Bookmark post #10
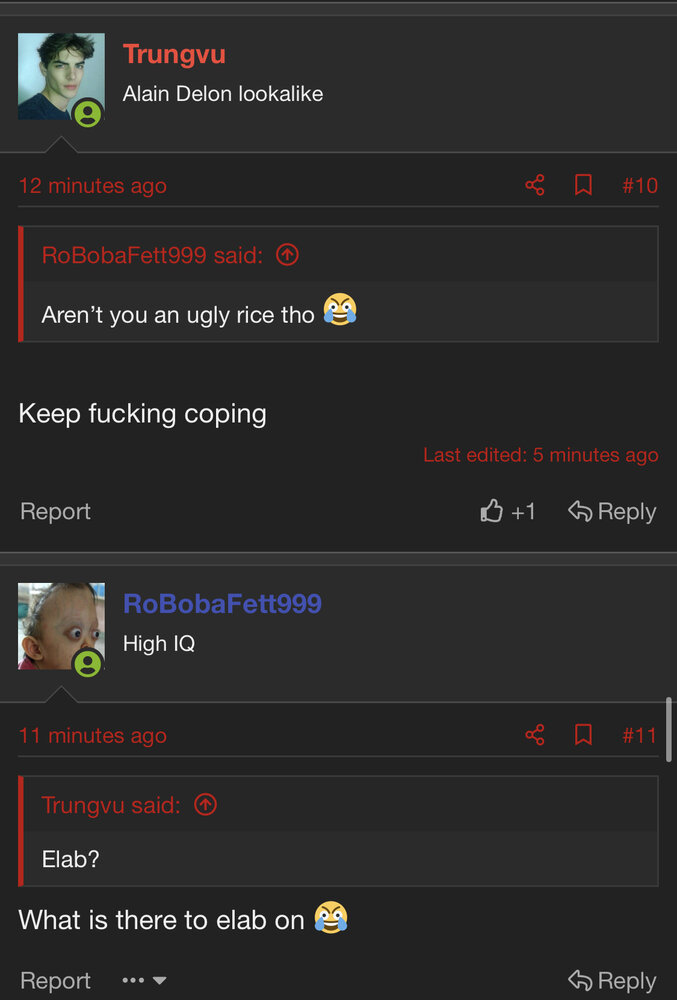The height and width of the screenshot is (1000, 677). [x=583, y=185]
